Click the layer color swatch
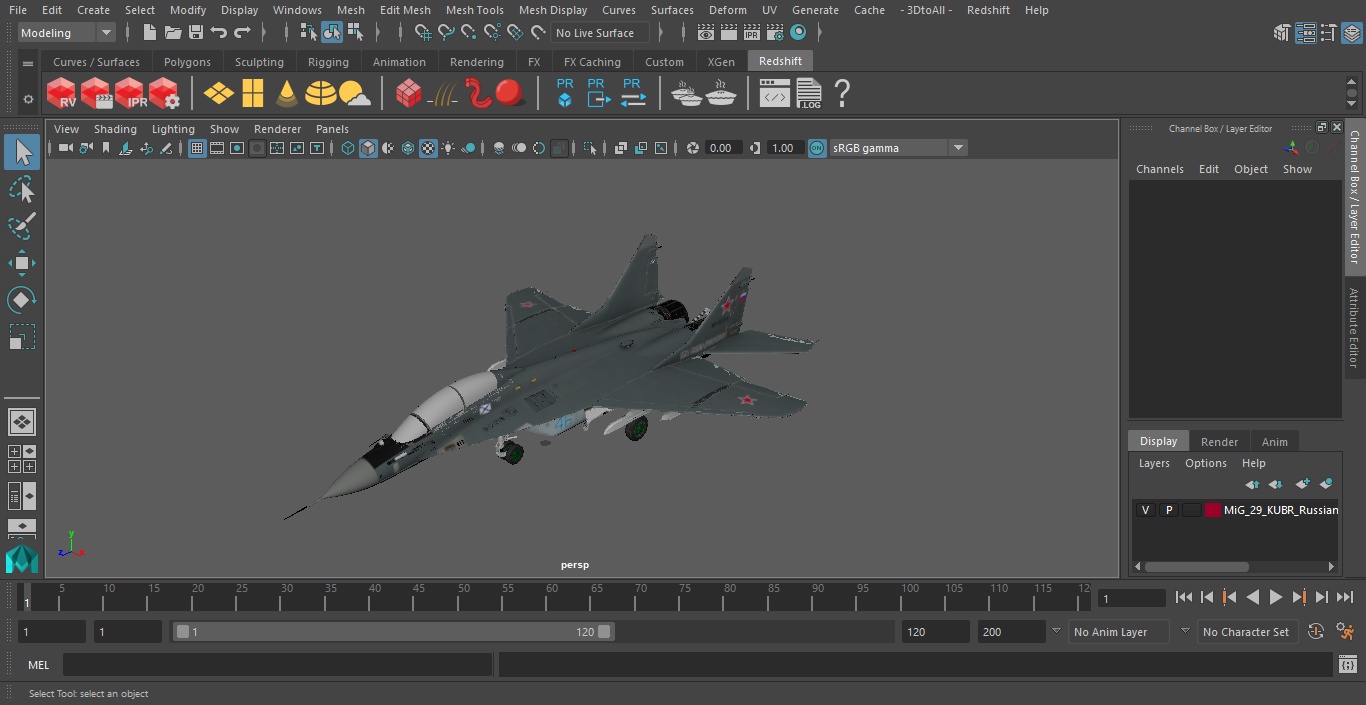The image size is (1366, 705). point(1213,510)
